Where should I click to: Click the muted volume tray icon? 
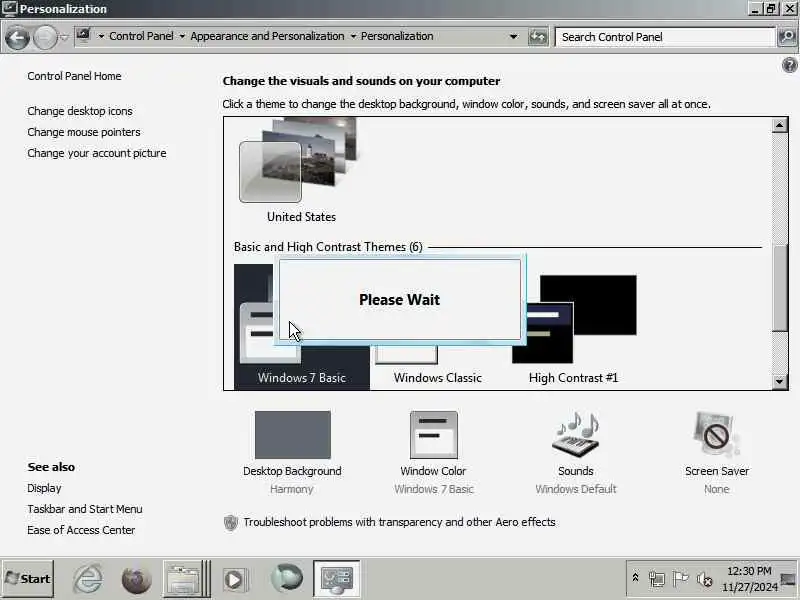(705, 579)
